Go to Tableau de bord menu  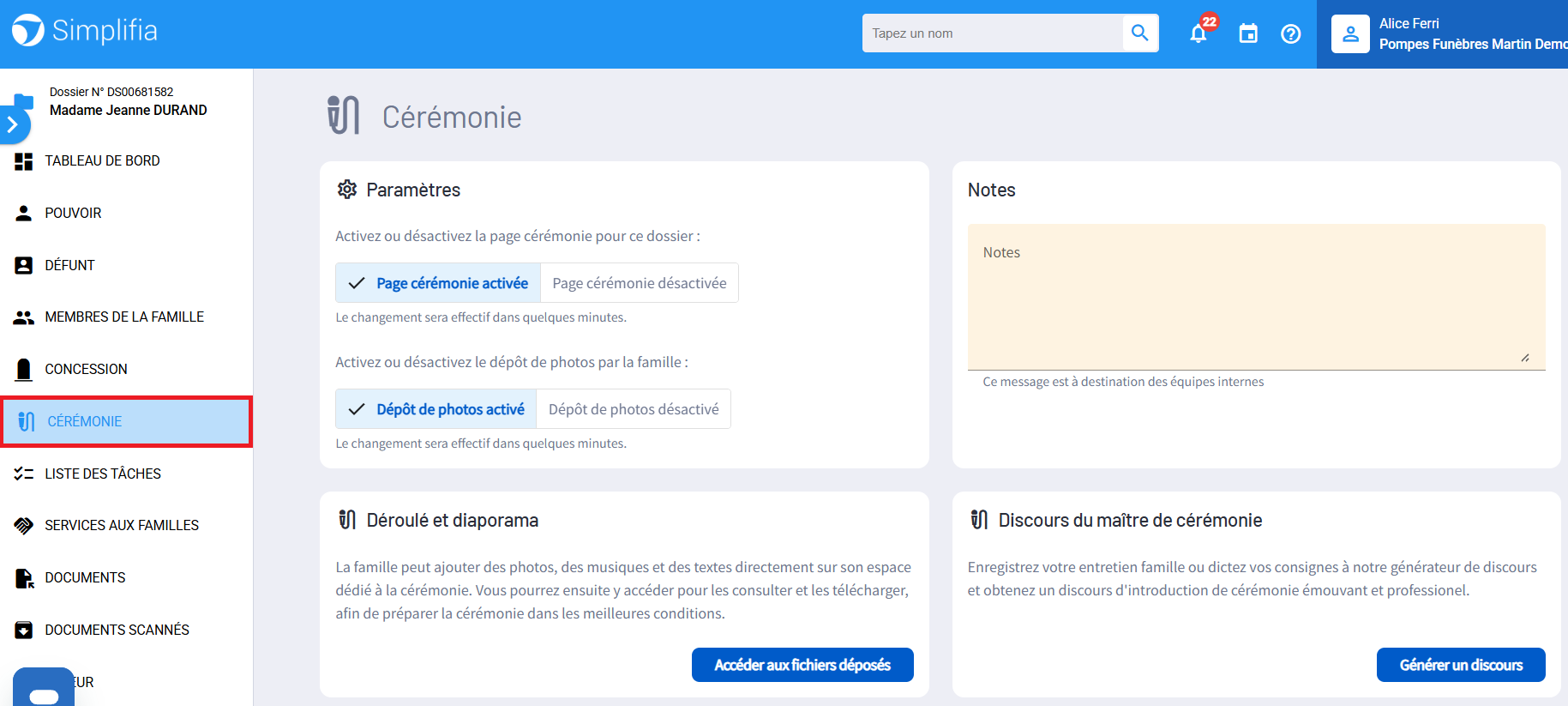[x=102, y=161]
